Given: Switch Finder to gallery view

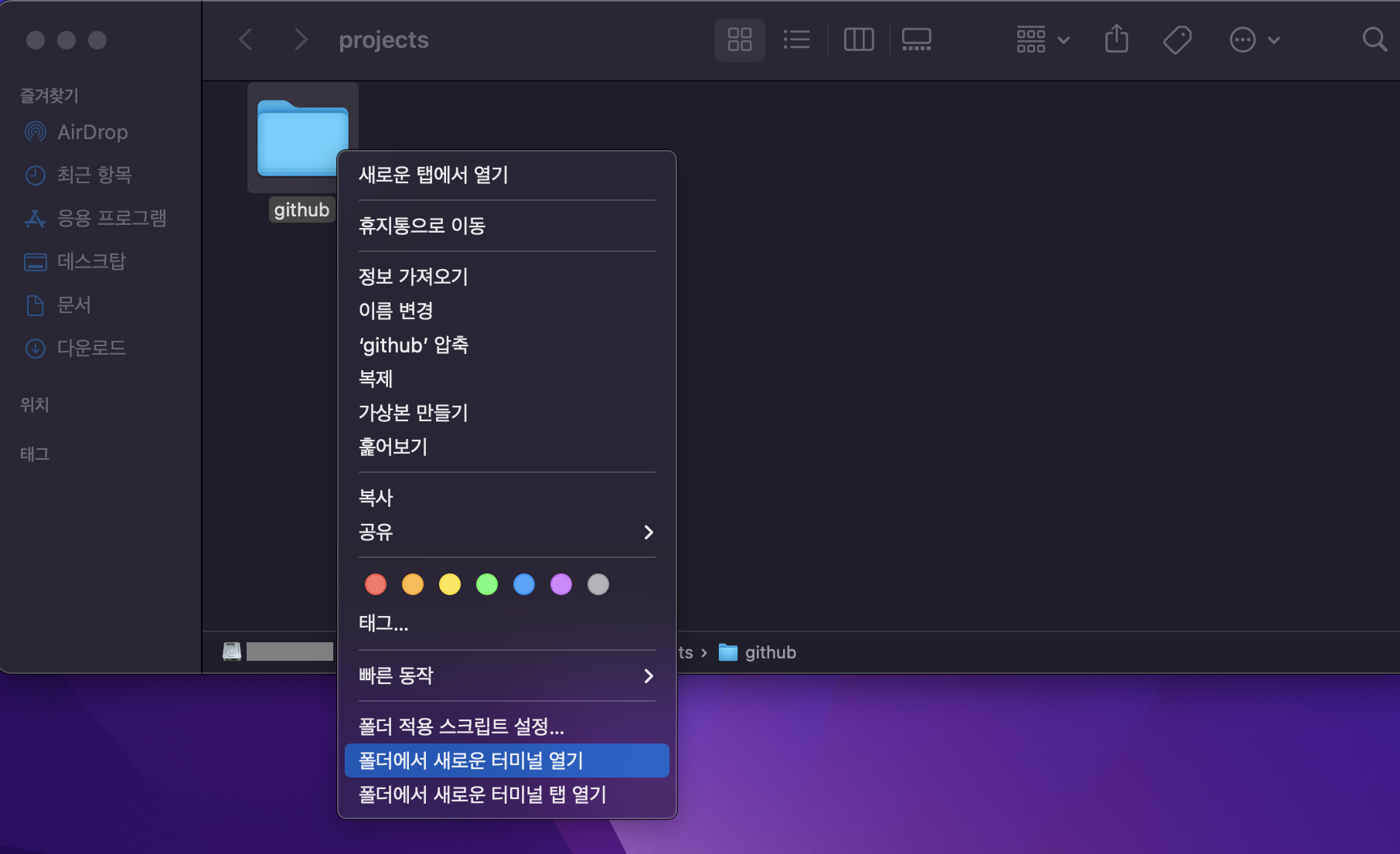Looking at the screenshot, I should pyautogui.click(x=916, y=39).
